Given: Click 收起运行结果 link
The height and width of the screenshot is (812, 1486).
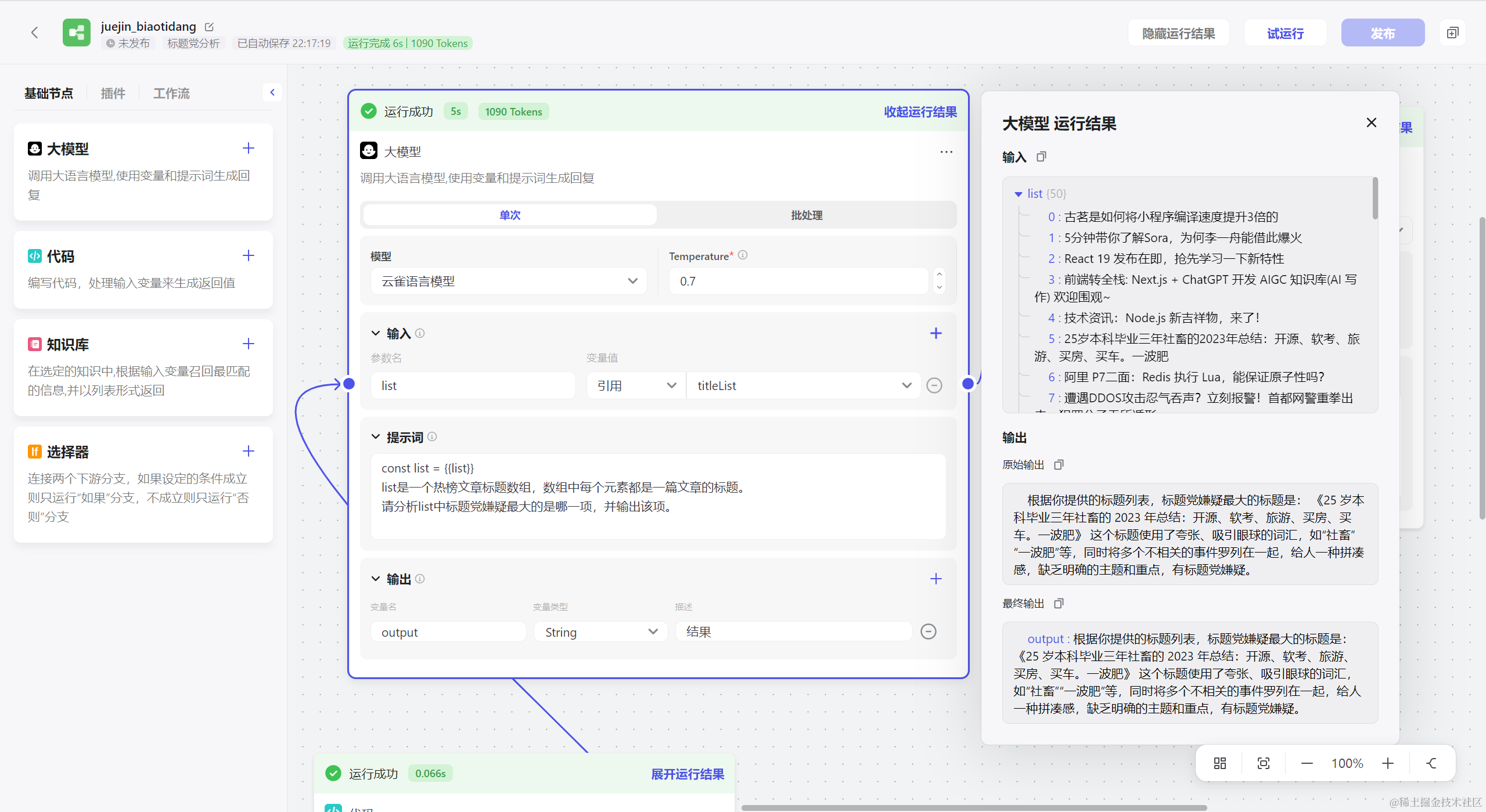Looking at the screenshot, I should (x=920, y=112).
